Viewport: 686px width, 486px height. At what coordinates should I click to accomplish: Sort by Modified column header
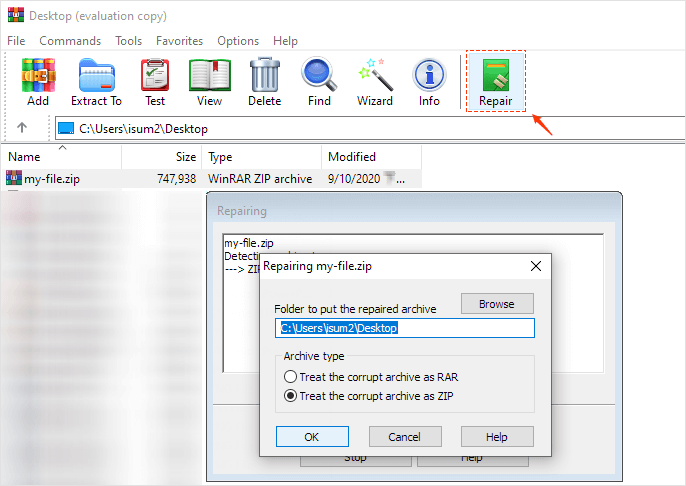[371, 157]
